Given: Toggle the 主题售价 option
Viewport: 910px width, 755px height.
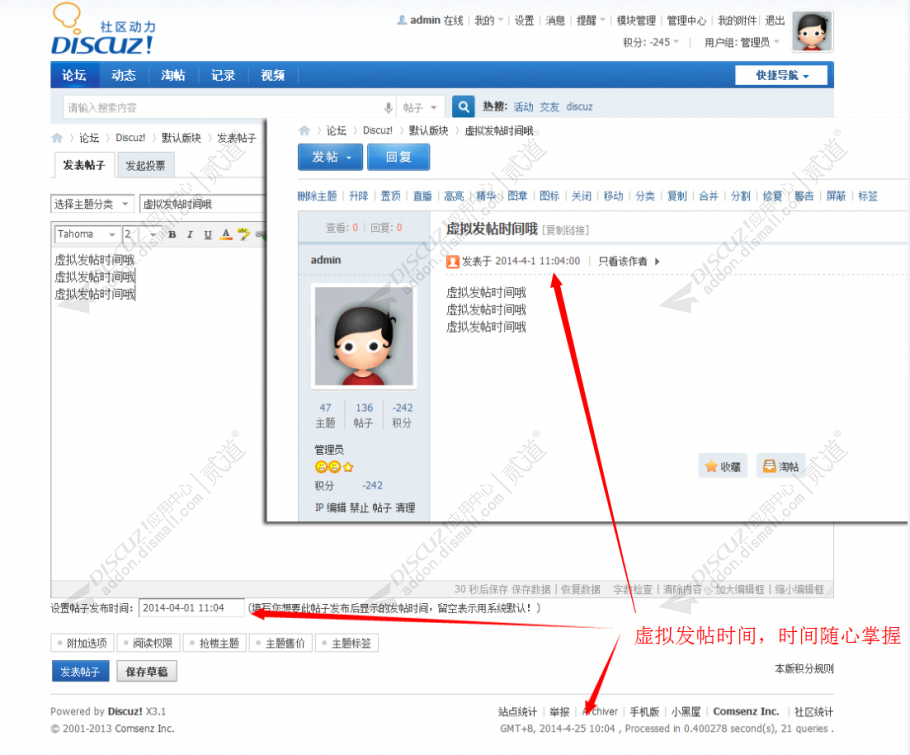Looking at the screenshot, I should click(x=280, y=643).
